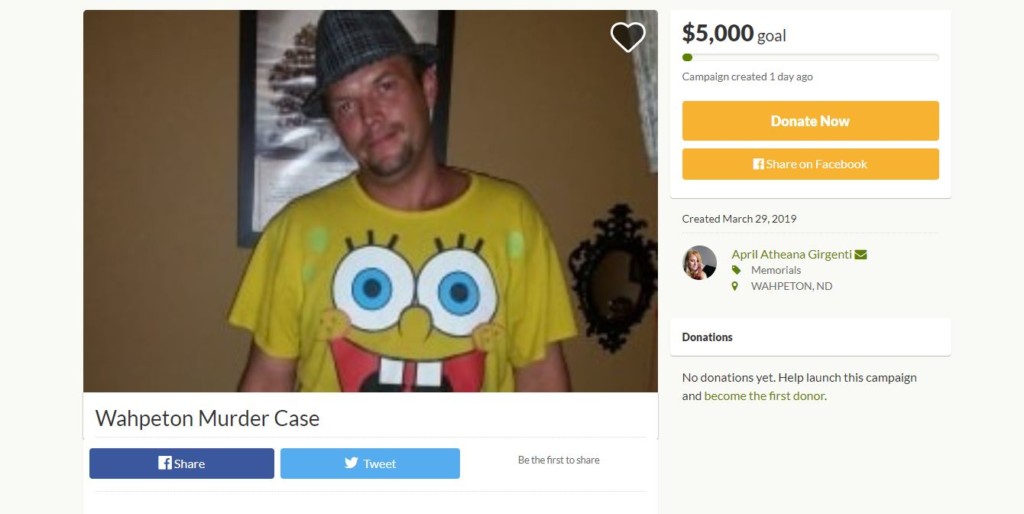Click the Facebook icon in Share on Facebook
The image size is (1024, 514).
pyautogui.click(x=758, y=164)
